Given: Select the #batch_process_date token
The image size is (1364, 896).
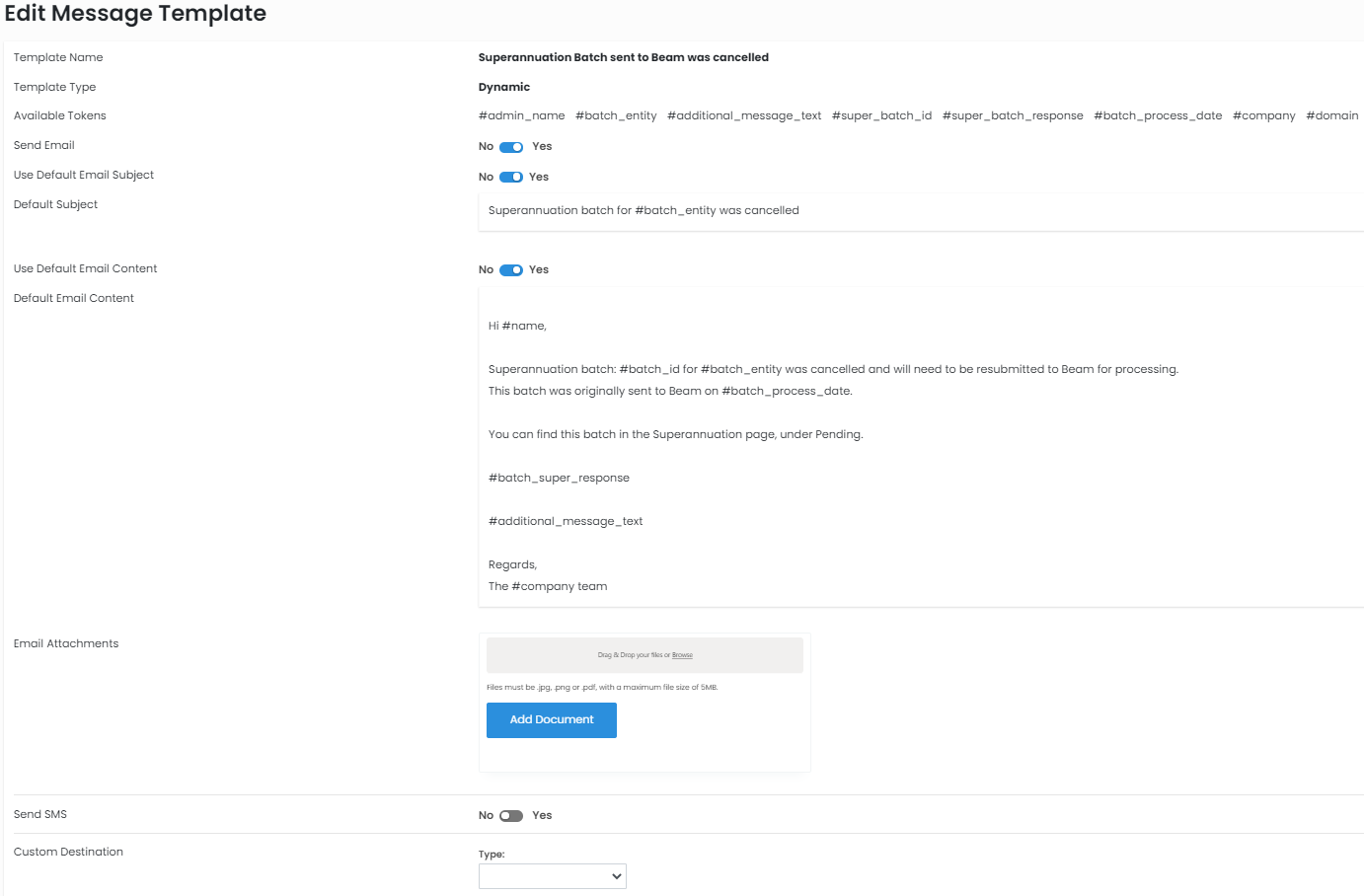Looking at the screenshot, I should pyautogui.click(x=1158, y=116).
